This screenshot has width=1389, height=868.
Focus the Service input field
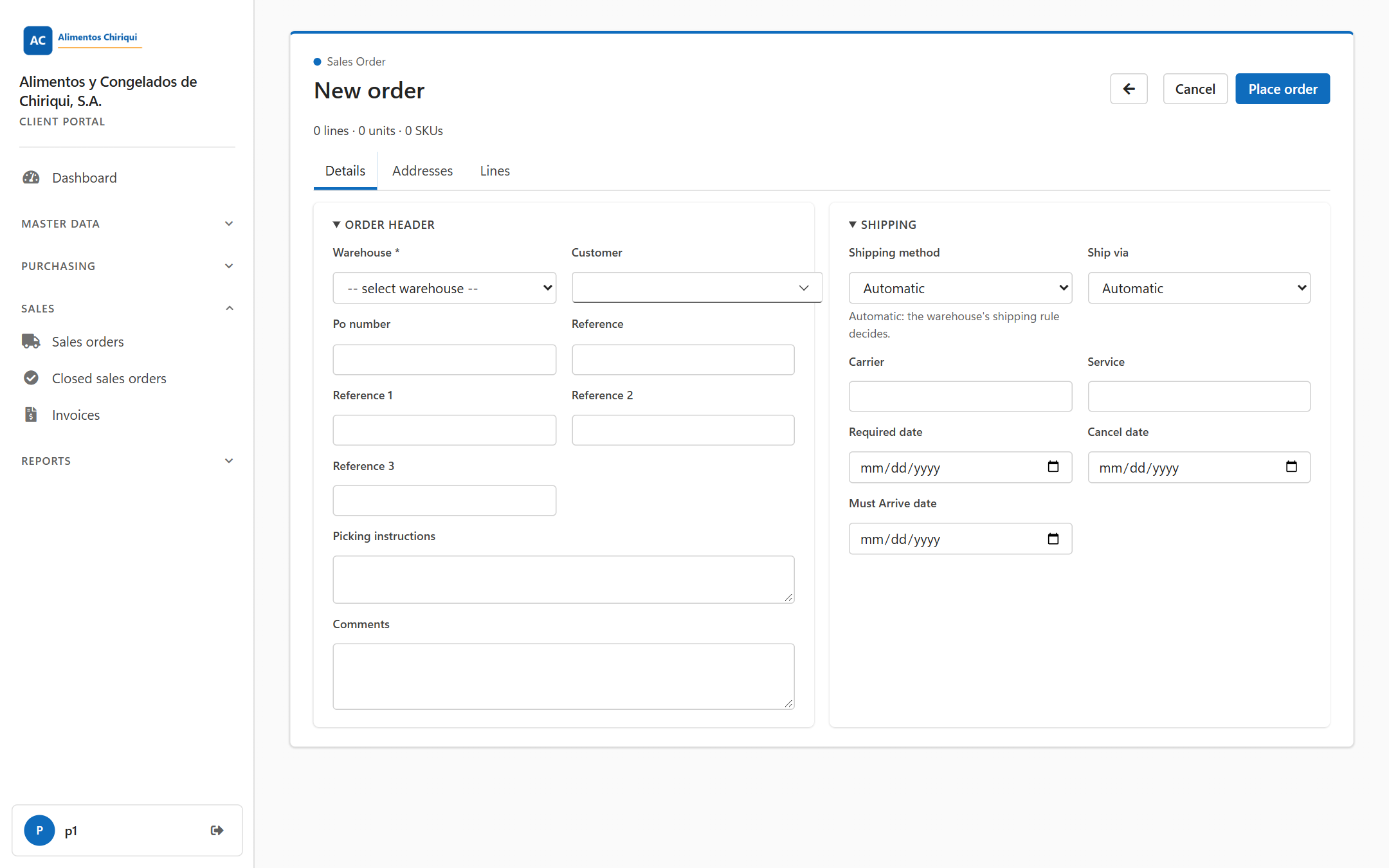coord(1199,396)
